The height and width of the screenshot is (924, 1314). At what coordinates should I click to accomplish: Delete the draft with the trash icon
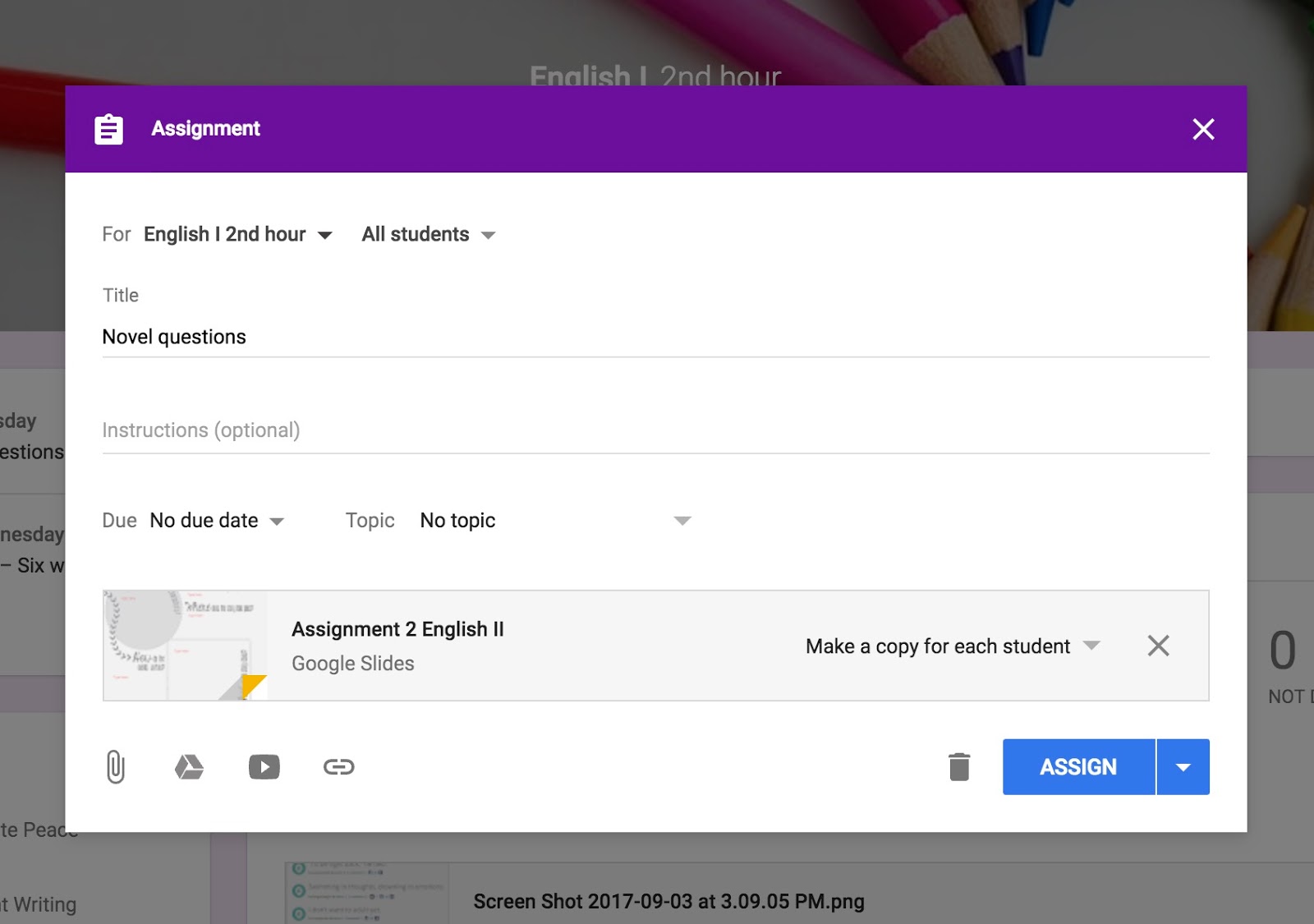point(959,766)
